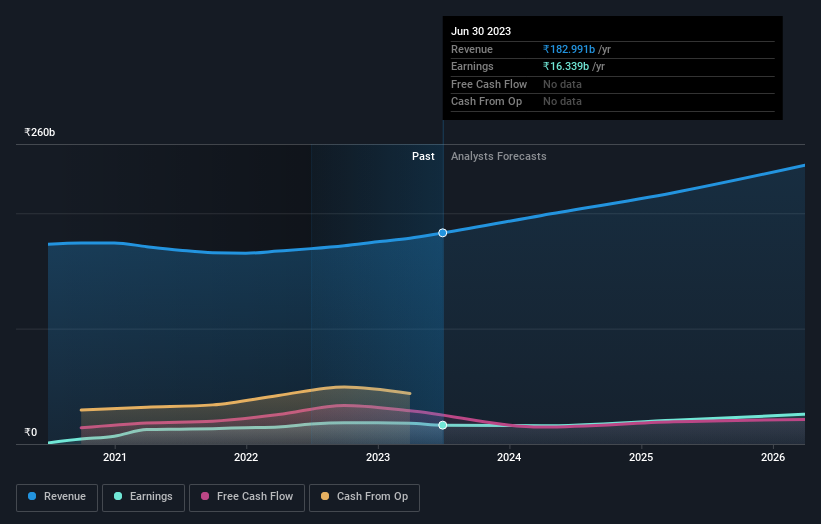Viewport: 821px width, 524px height.
Task: Click the 2024 x-axis label
Action: tap(509, 458)
